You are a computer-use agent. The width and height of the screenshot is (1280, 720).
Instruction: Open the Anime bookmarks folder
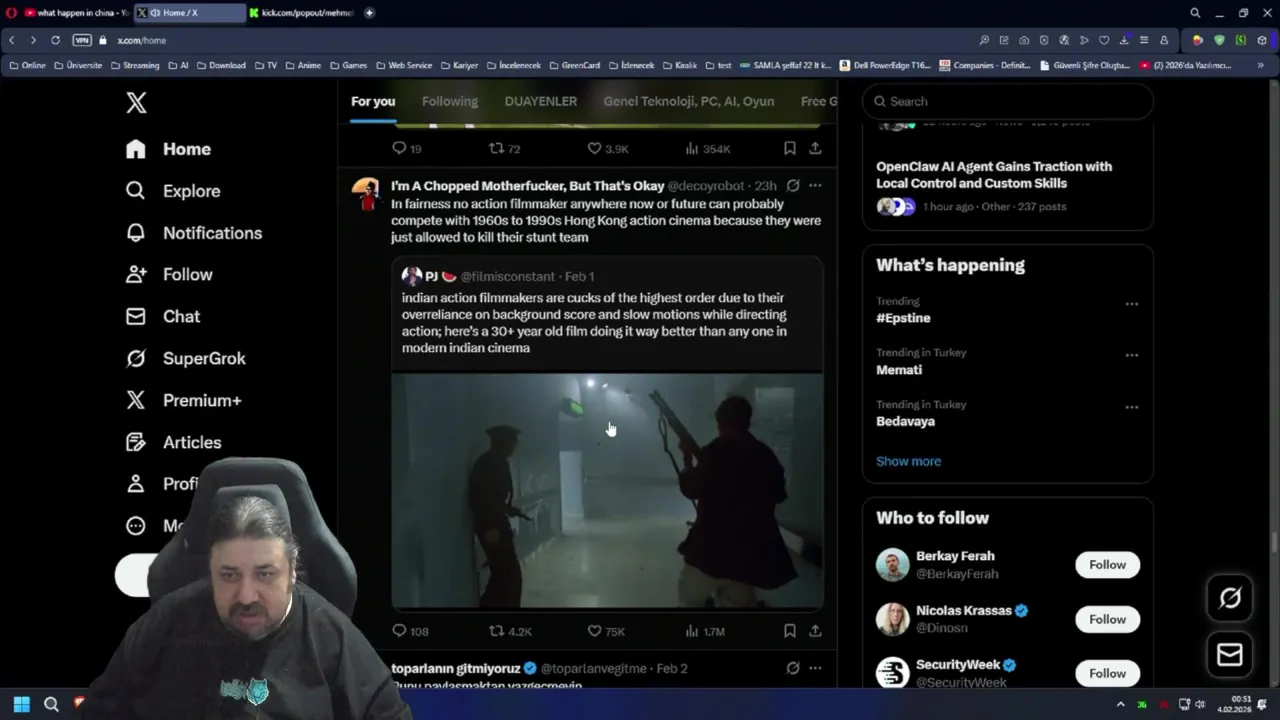pos(304,65)
